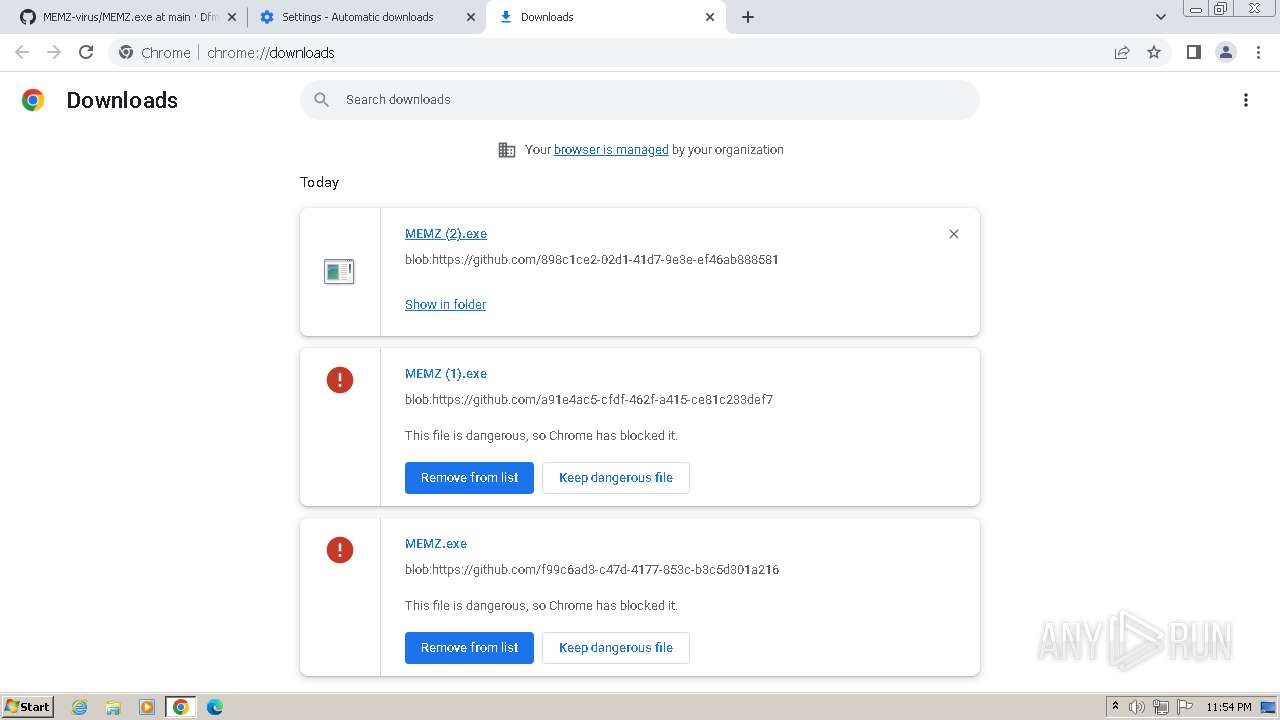The height and width of the screenshot is (720, 1280).
Task: Open MEMZ (1).exe blob URL link
Action: click(589, 400)
